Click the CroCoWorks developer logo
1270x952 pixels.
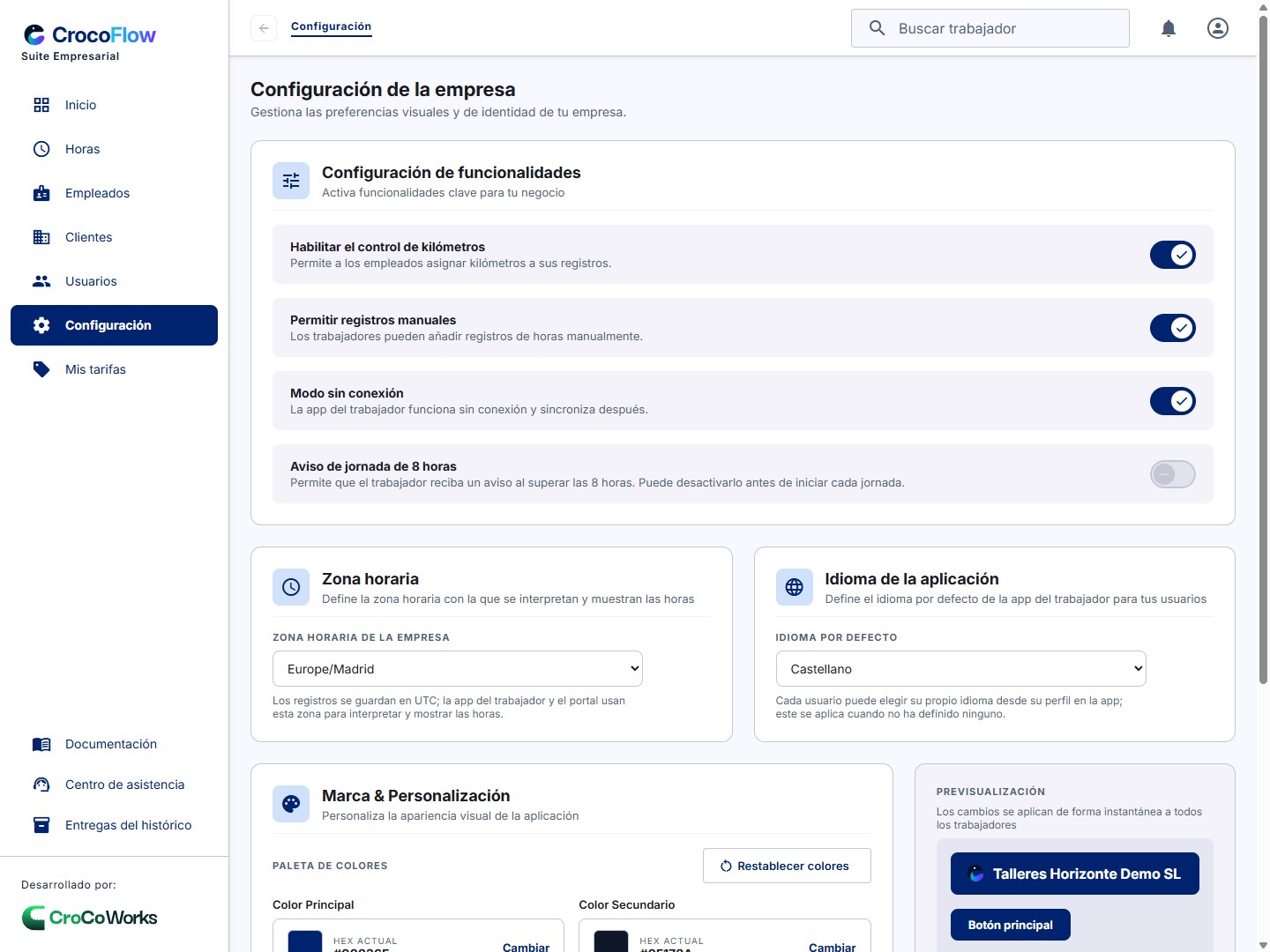click(x=89, y=918)
